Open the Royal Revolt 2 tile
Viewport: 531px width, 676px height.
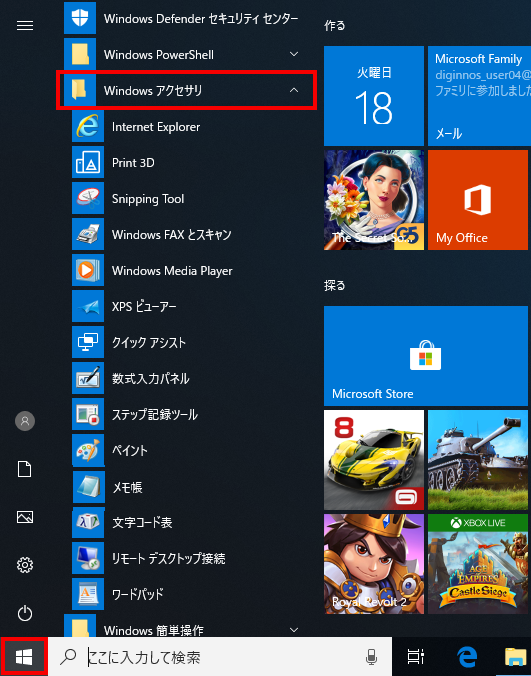tap(374, 564)
